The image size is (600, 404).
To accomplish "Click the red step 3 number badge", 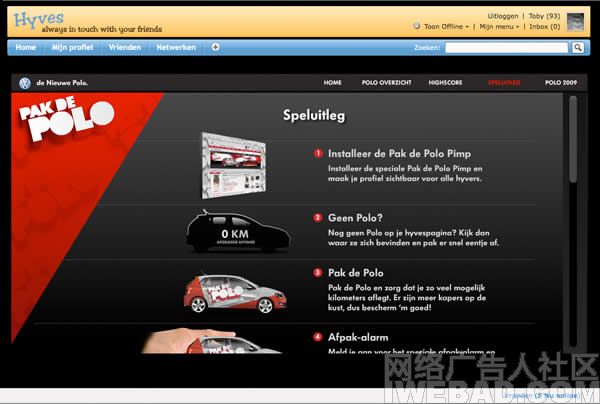I will [318, 272].
